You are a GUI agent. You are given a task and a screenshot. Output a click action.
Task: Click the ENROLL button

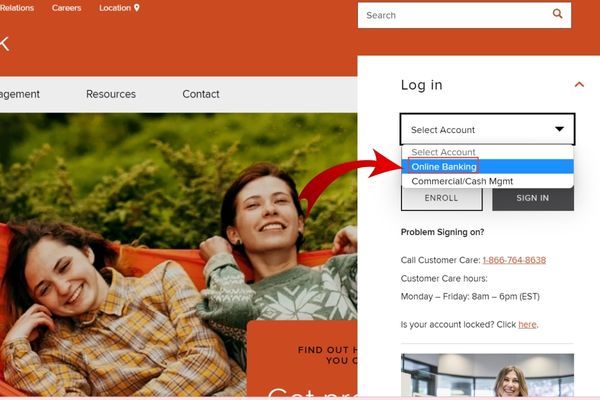pyautogui.click(x=442, y=198)
